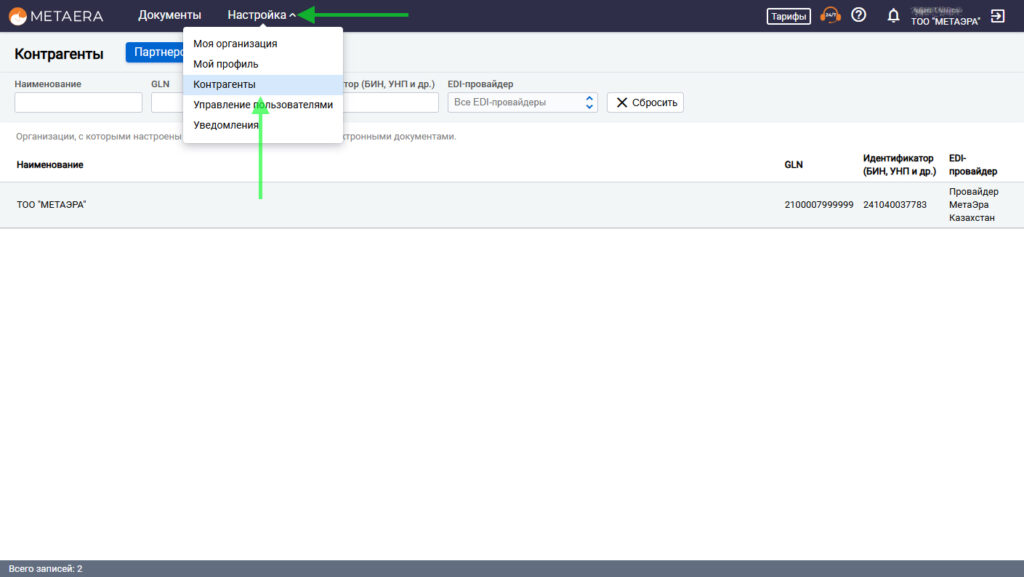Viewport: 1024px width, 577px height.
Task: Go to Уведомления in the menu
Action: click(x=226, y=125)
